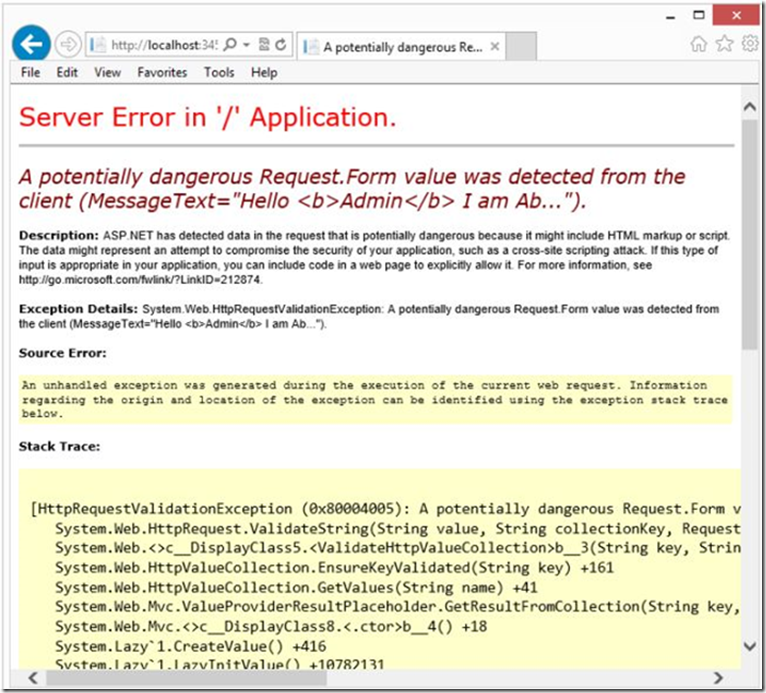Screen dimensions: 766x693
Task: Maximize the browser window
Action: tap(699, 15)
